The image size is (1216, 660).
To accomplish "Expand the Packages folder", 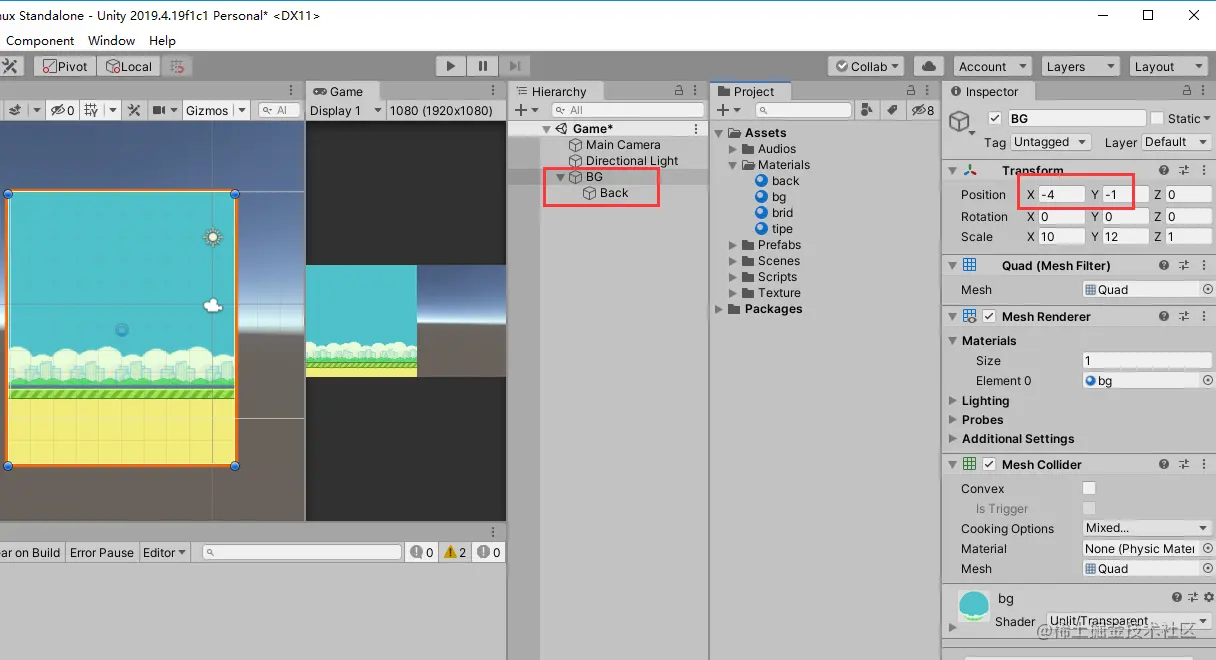I will tap(719, 309).
